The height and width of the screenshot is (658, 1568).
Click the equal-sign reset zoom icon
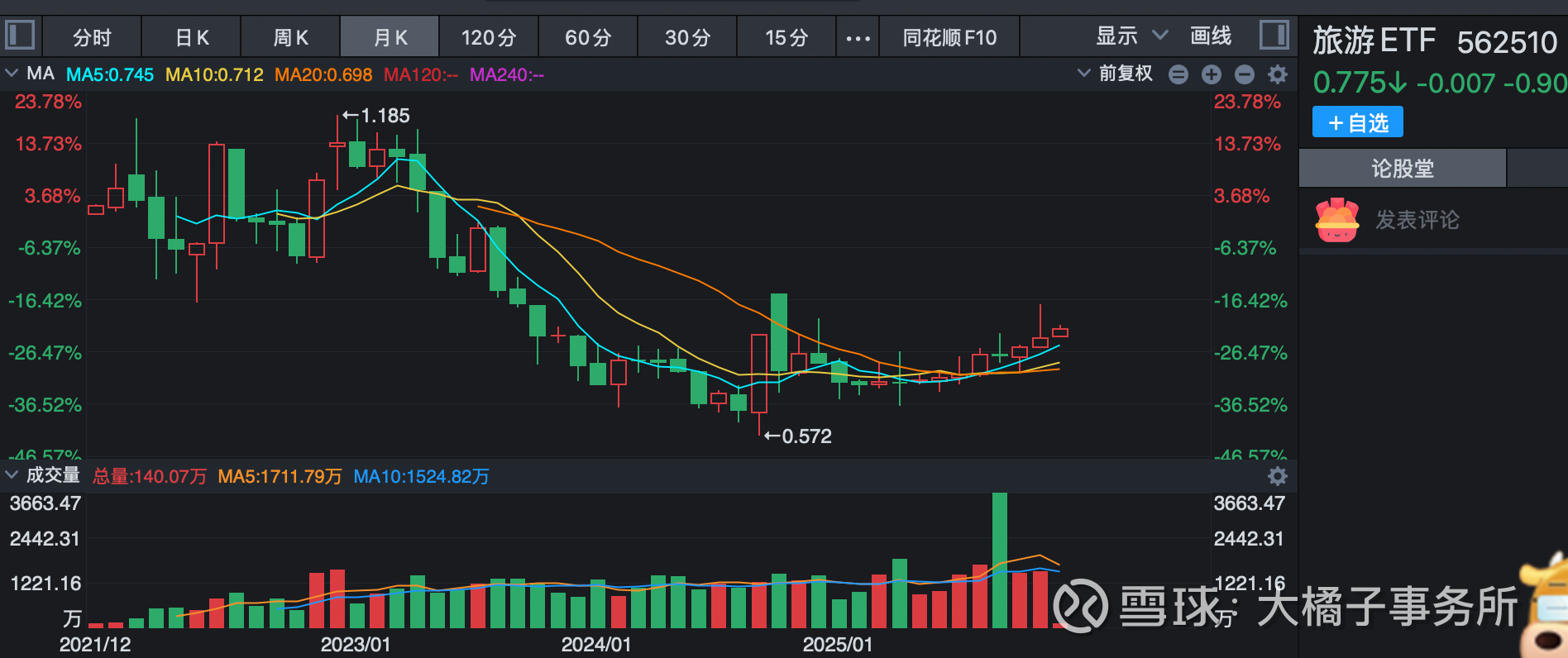tap(1178, 75)
